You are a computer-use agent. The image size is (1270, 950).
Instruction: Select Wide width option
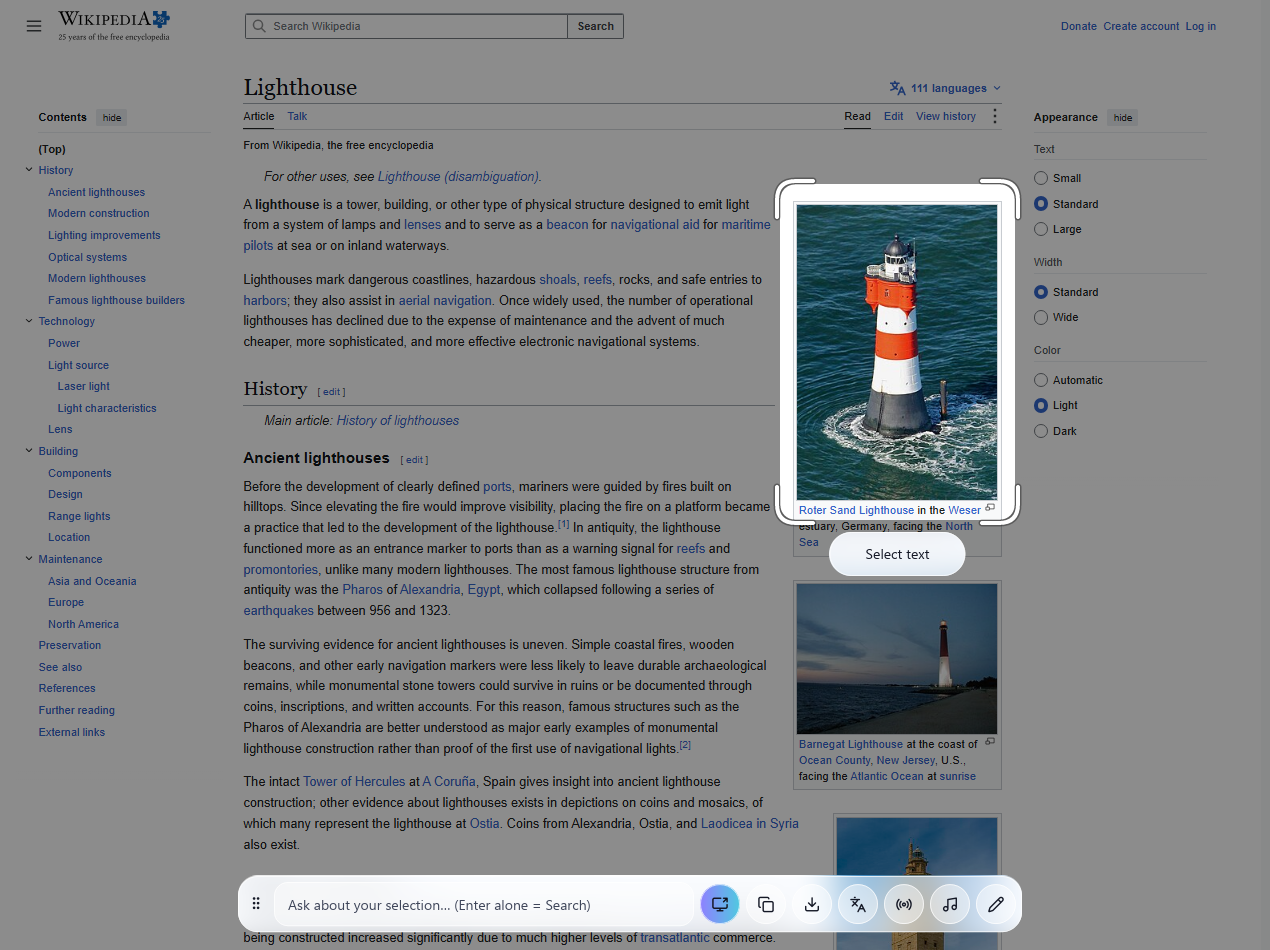point(1041,317)
